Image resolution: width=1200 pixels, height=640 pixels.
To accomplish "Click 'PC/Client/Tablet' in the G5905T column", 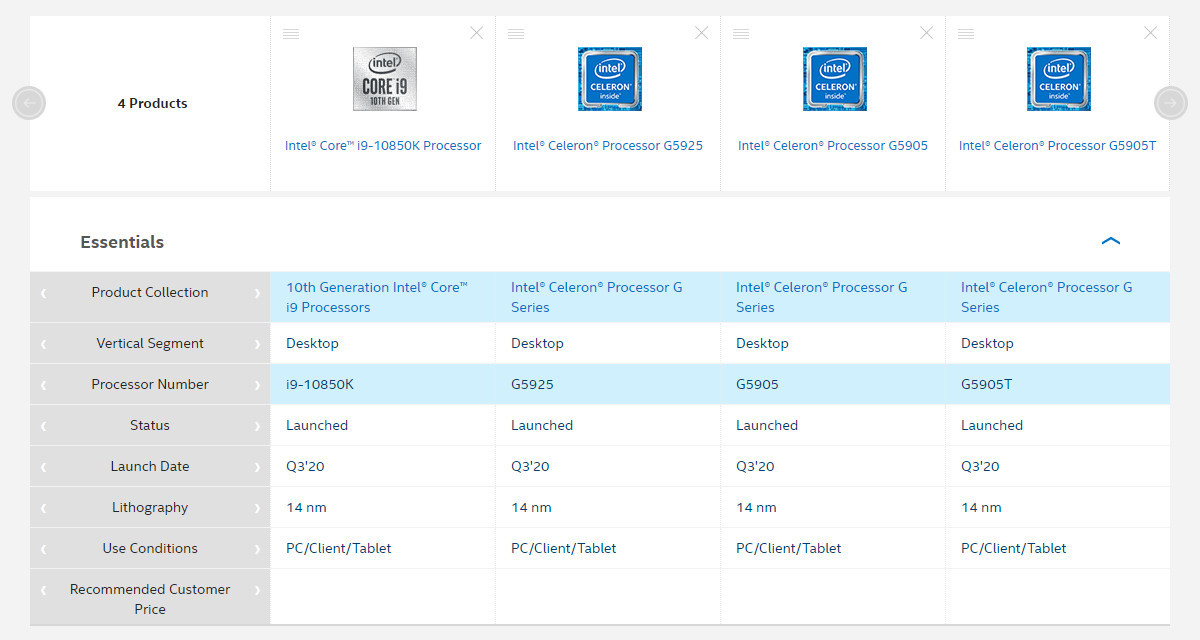I will click(x=1014, y=548).
